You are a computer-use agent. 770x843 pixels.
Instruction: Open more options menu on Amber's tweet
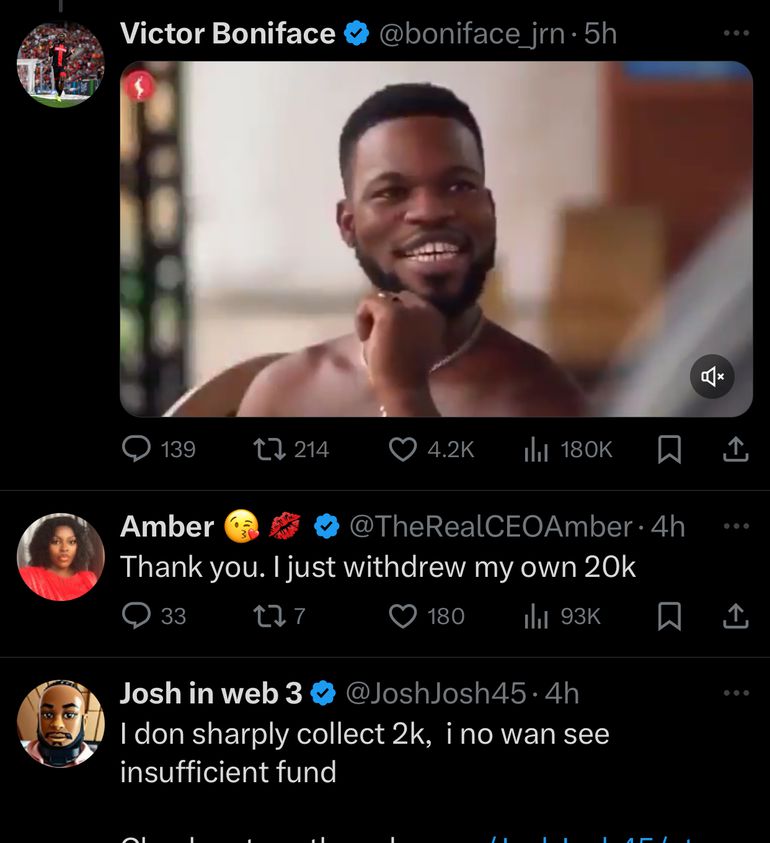pos(735,526)
